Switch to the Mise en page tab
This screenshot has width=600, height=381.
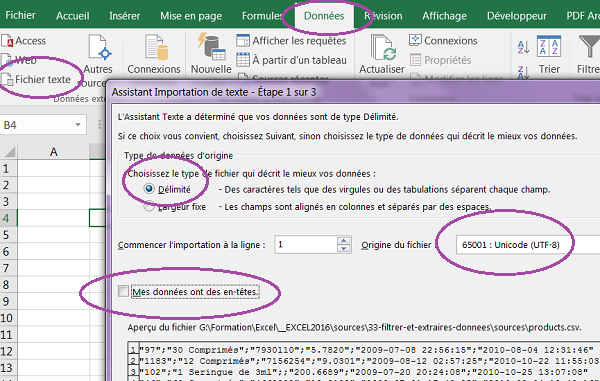191,16
